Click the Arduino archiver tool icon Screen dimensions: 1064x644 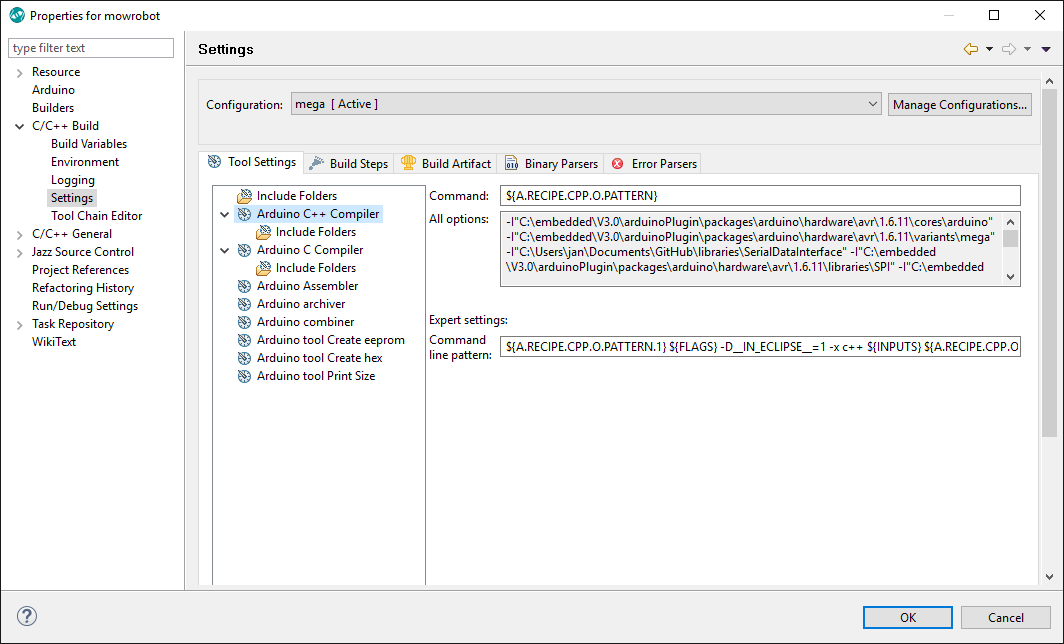(244, 304)
